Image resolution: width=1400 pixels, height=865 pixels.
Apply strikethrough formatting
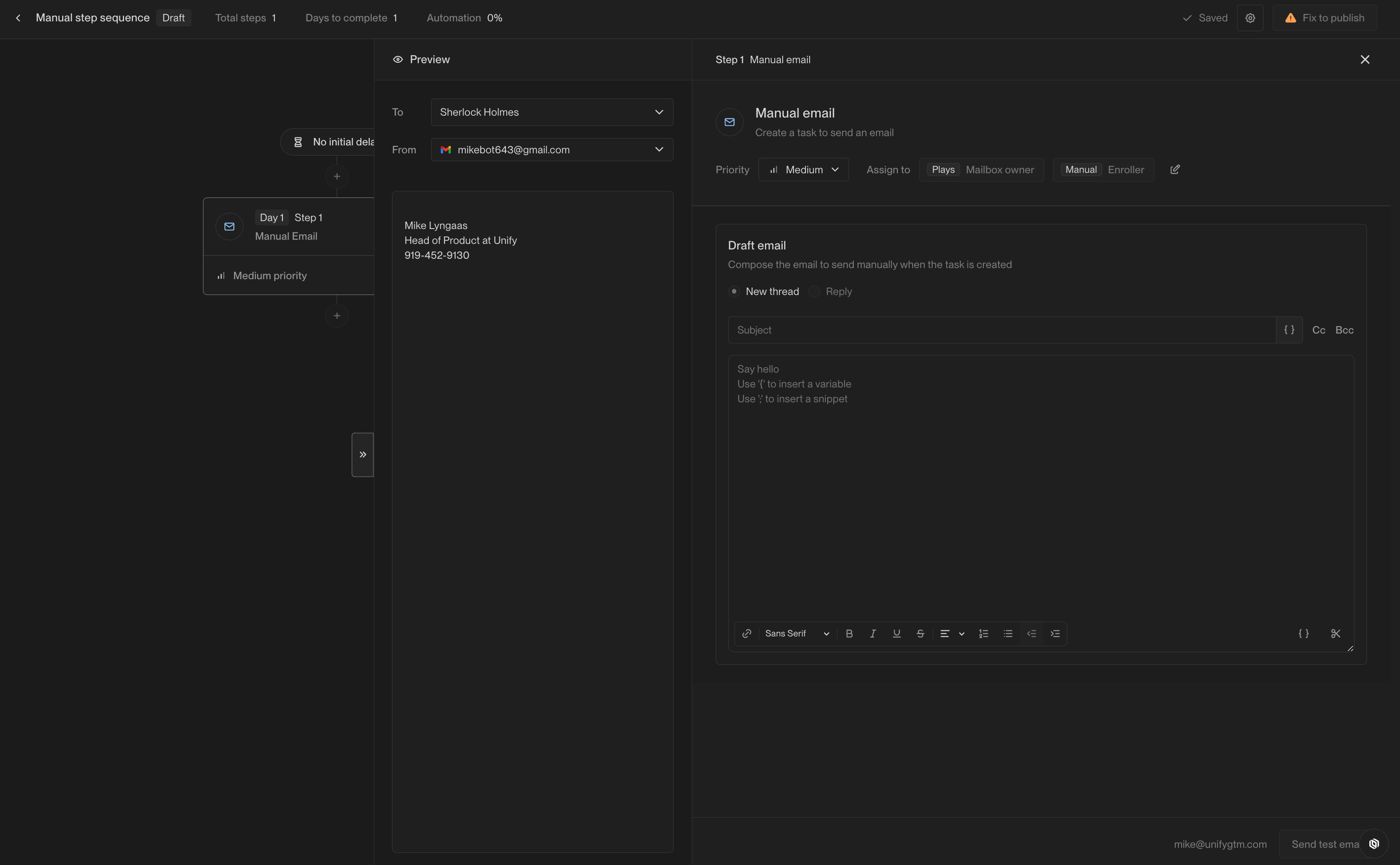tap(920, 633)
